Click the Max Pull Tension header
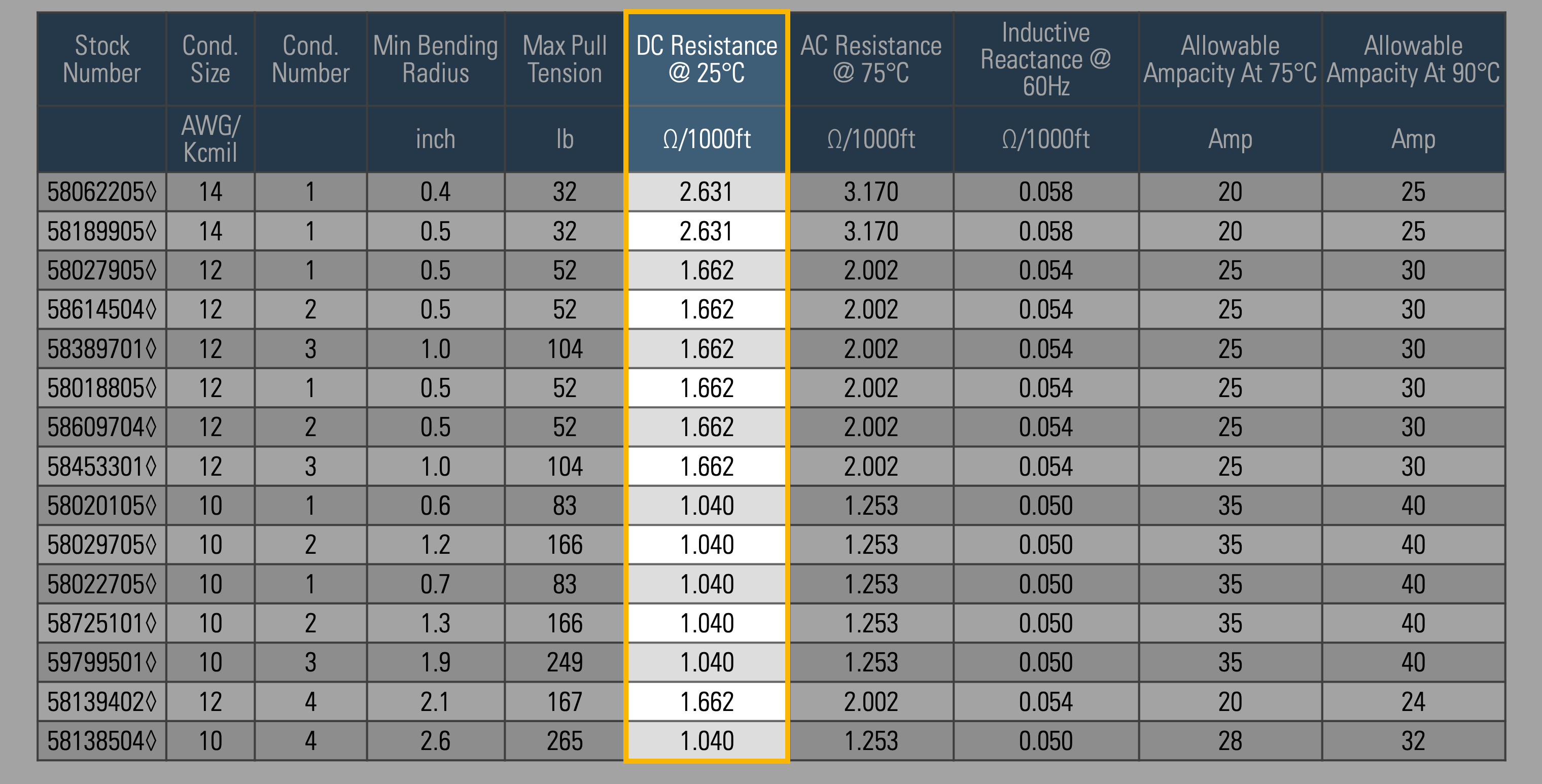This screenshot has height=784, width=1542. (565, 59)
